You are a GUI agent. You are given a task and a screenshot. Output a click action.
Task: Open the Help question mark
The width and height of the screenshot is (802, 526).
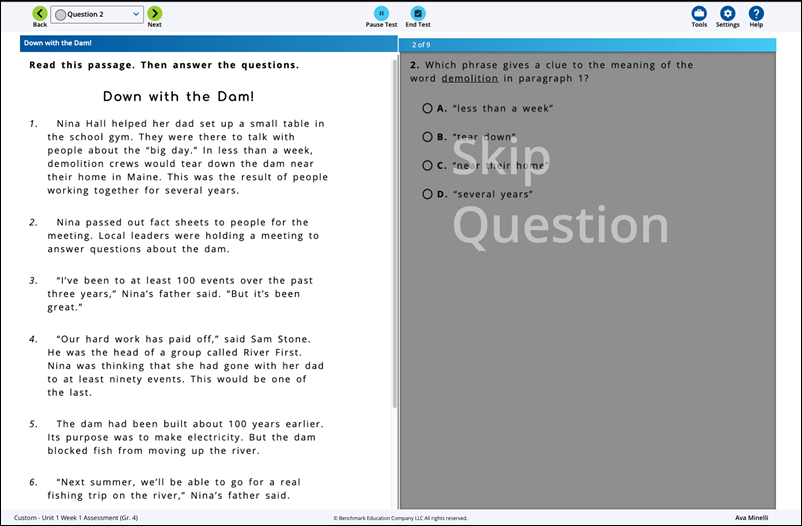(756, 13)
